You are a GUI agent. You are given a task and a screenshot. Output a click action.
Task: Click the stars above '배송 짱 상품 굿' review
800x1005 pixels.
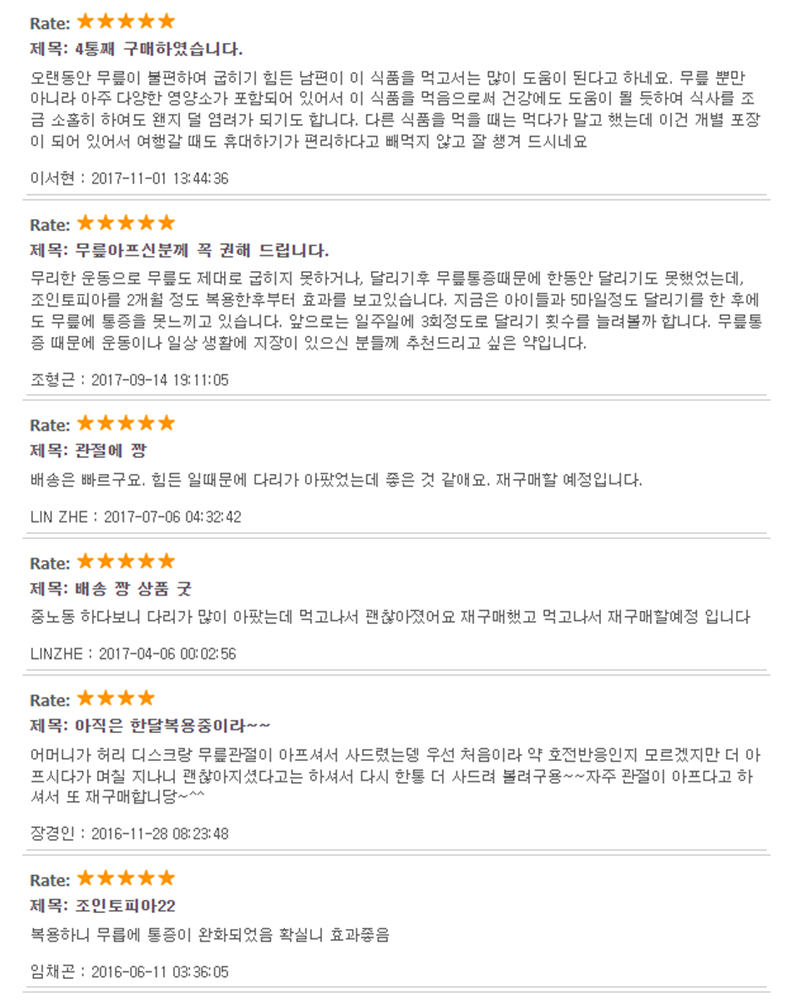(x=126, y=561)
